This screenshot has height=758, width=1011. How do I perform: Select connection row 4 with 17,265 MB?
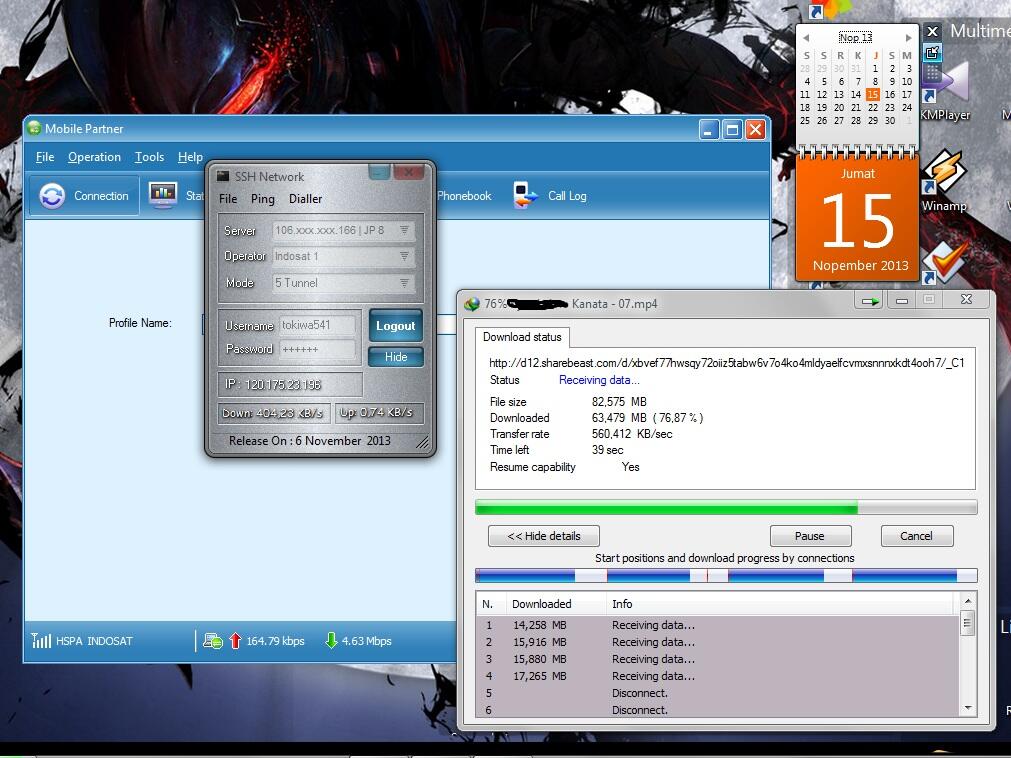718,676
